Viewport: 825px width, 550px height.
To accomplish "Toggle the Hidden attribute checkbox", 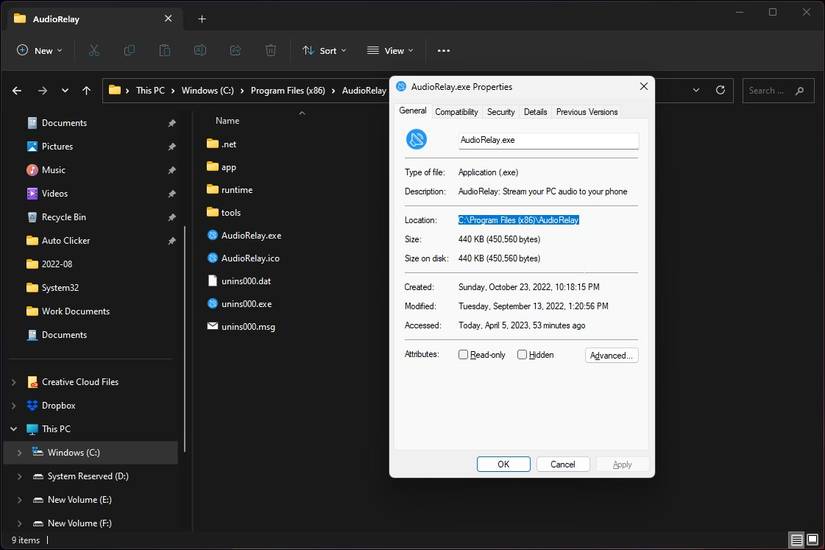I will click(522, 355).
